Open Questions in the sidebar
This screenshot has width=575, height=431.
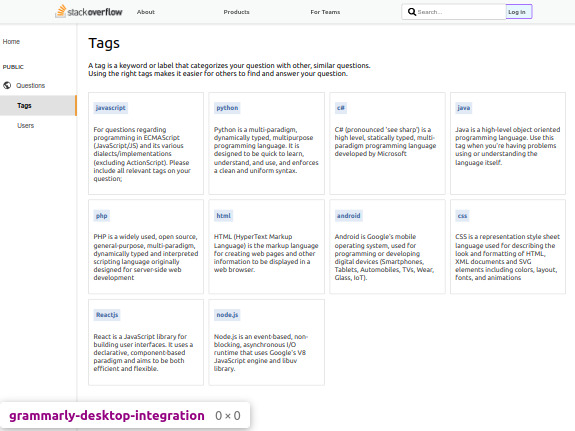(30, 85)
